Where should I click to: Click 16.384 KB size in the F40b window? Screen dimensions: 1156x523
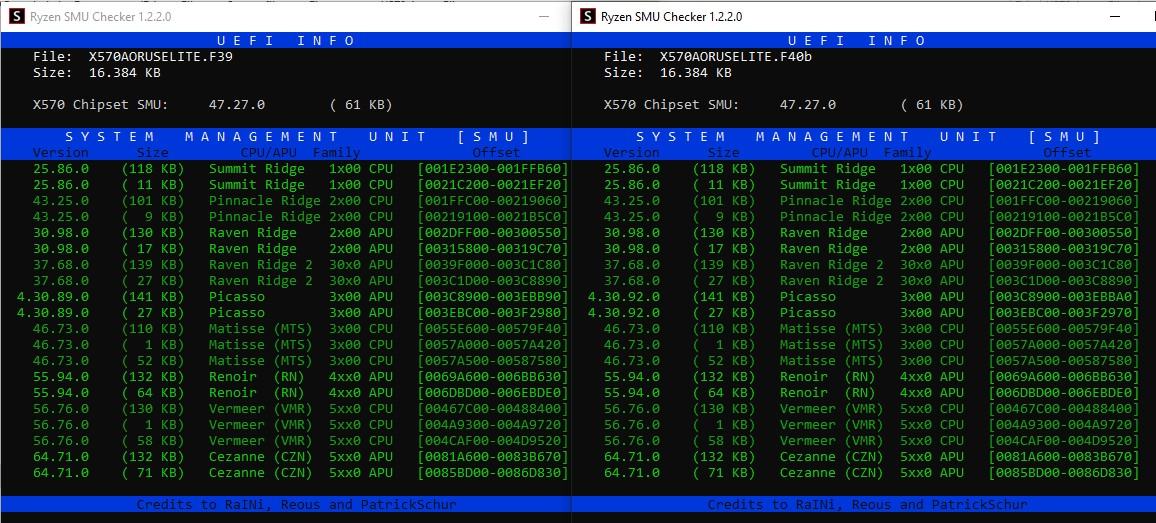pyautogui.click(x=696, y=73)
